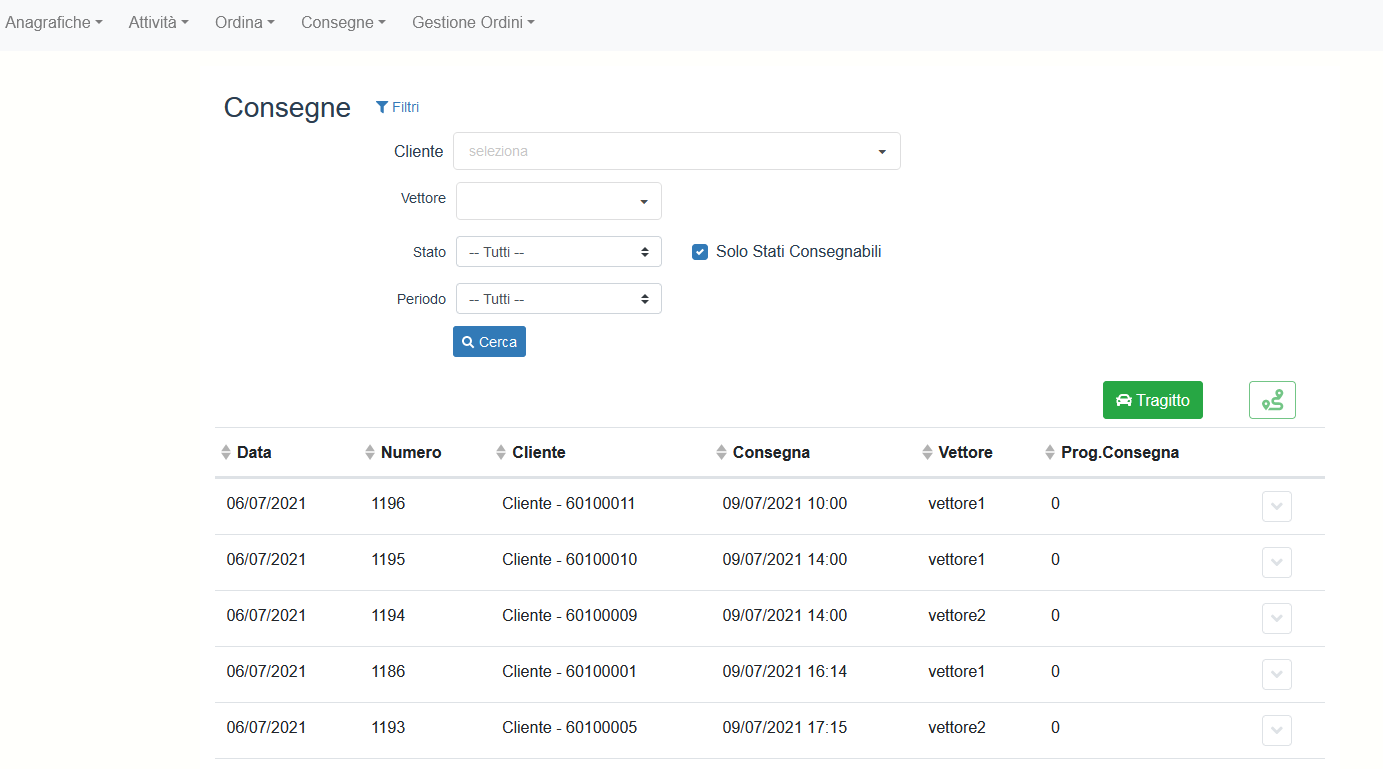The width and height of the screenshot is (1383, 769).
Task: Open the Vettore dropdown
Action: [x=558, y=201]
